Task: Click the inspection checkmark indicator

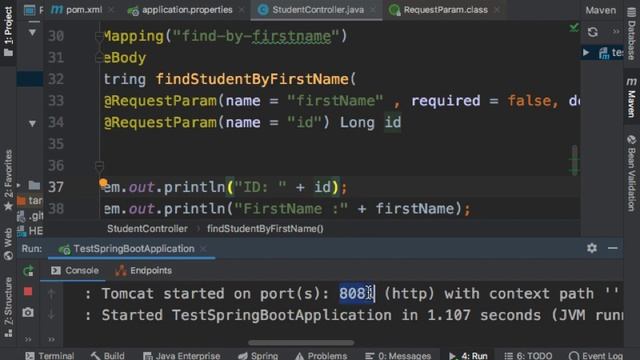Action: (x=574, y=28)
